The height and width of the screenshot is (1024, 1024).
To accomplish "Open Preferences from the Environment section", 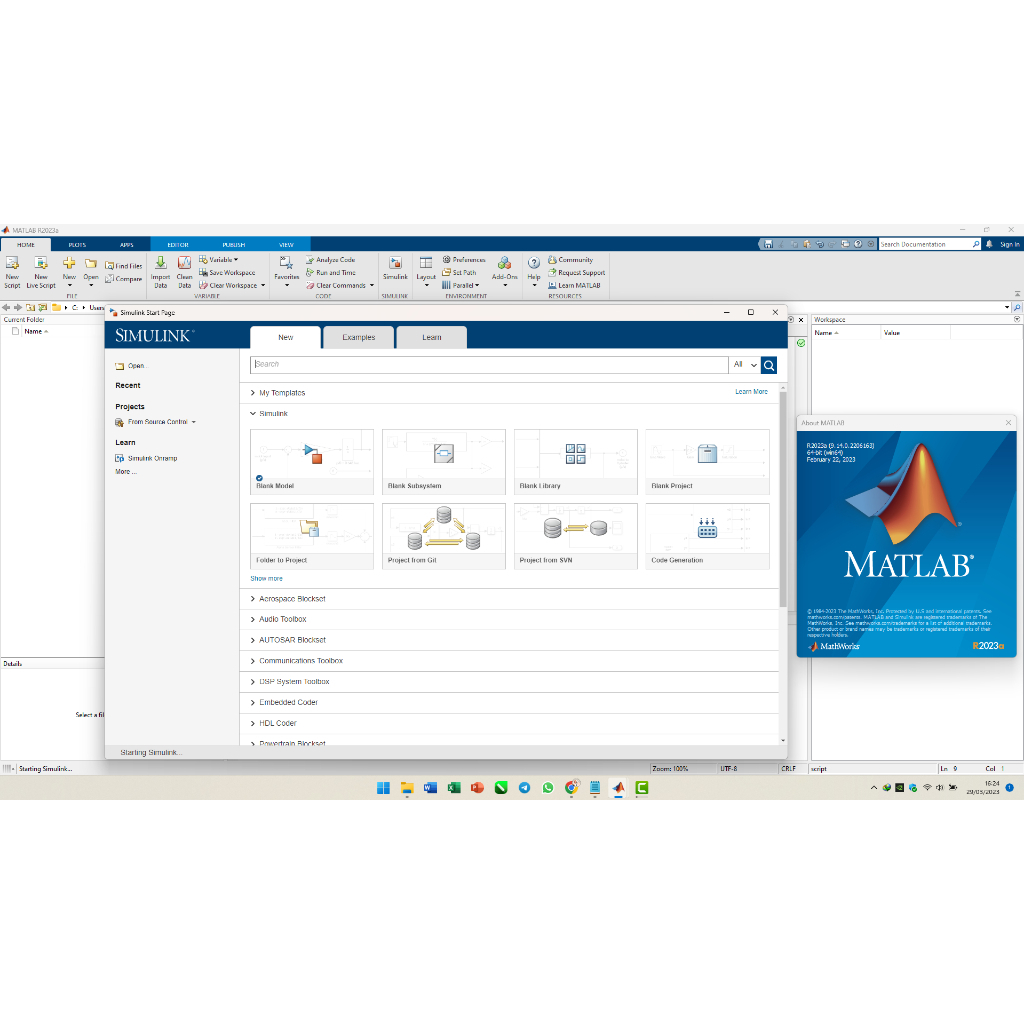I will click(x=446, y=260).
